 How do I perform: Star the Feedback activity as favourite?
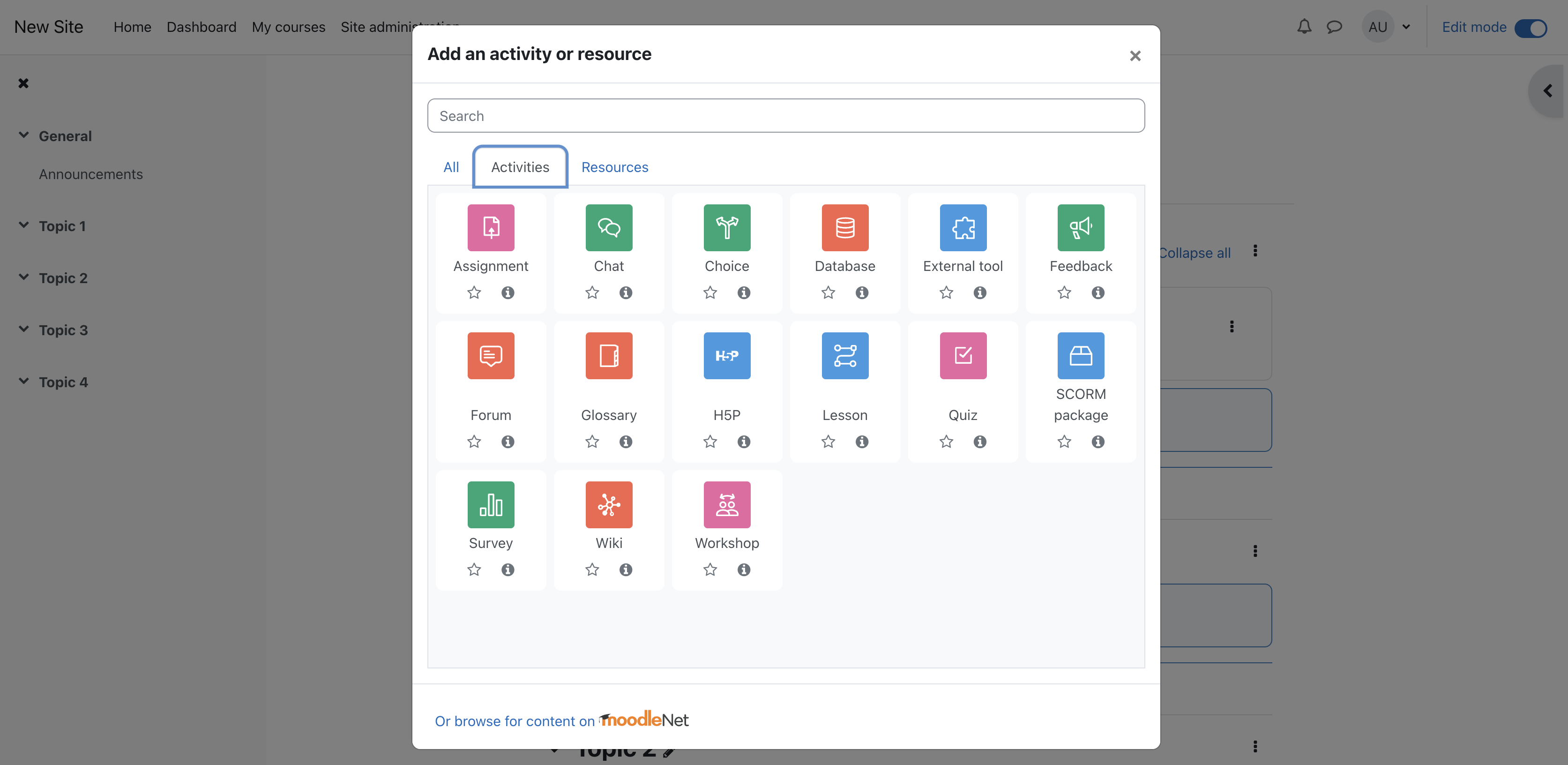(1064, 293)
